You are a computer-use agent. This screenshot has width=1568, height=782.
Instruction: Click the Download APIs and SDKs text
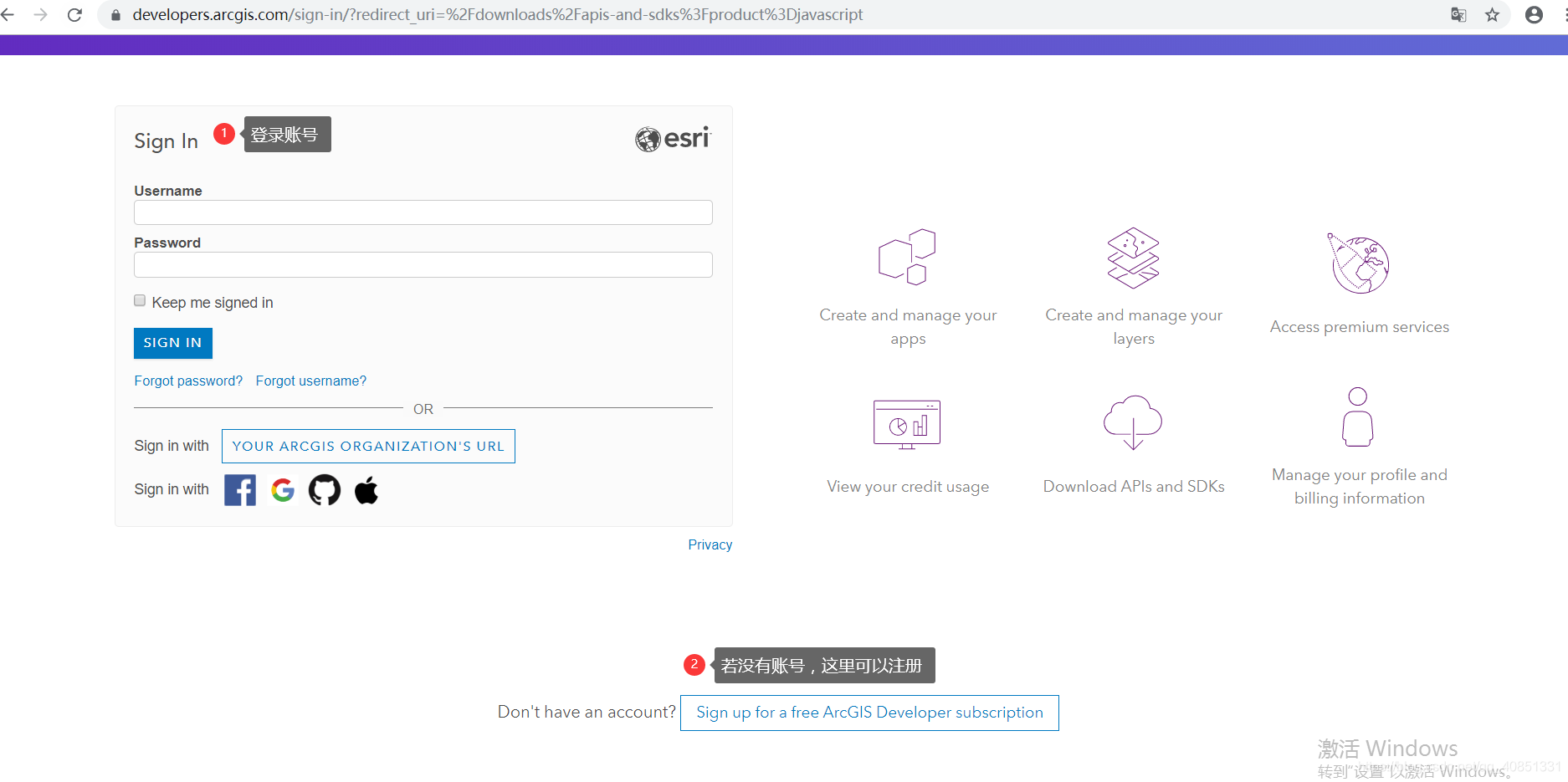(1134, 486)
